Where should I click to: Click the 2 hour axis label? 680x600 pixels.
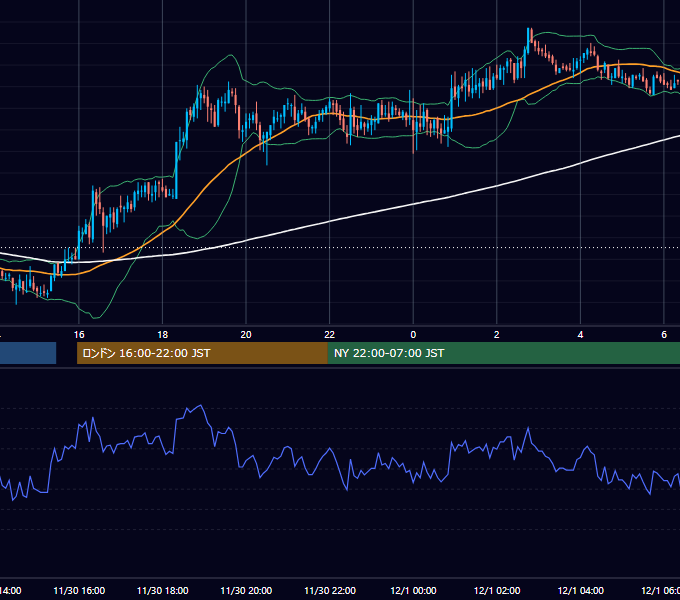497,335
